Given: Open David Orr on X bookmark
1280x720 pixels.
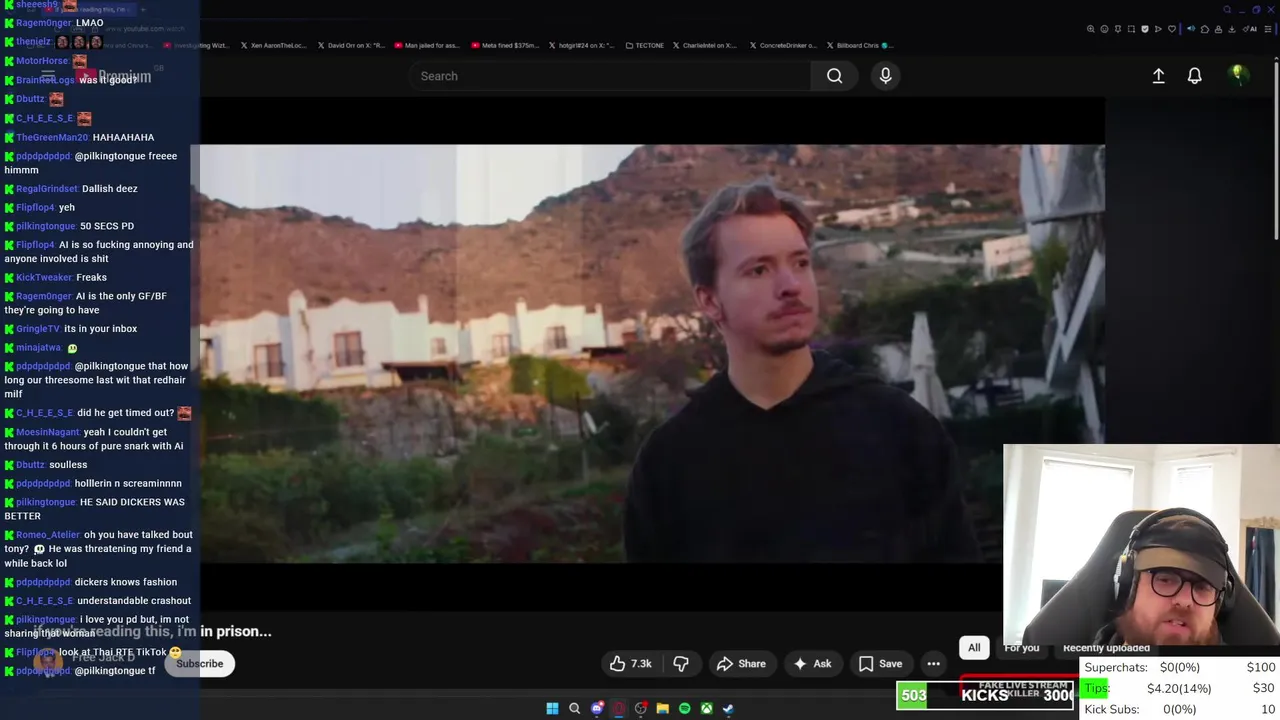Looking at the screenshot, I should pyautogui.click(x=350, y=45).
